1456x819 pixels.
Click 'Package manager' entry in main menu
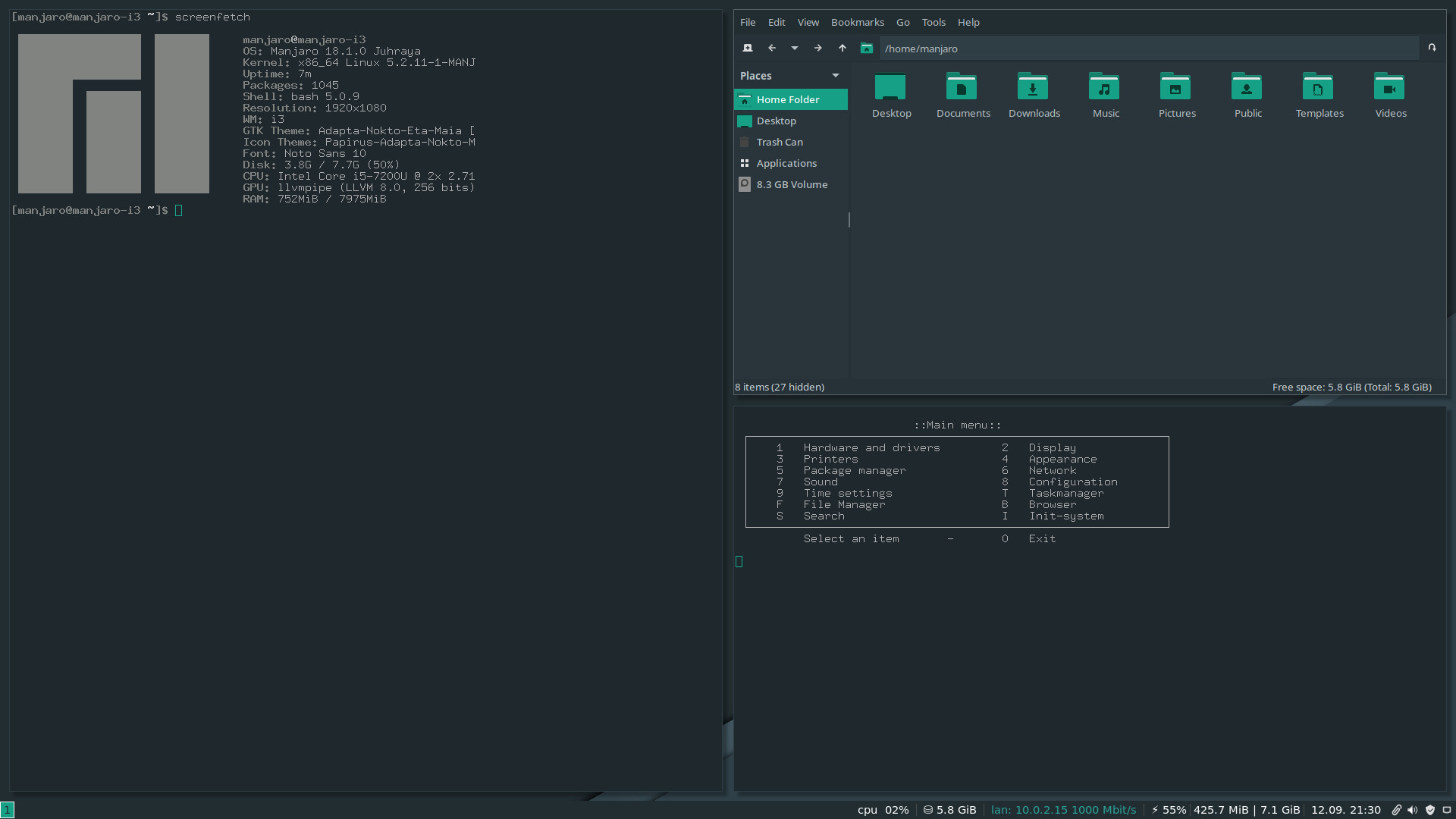pos(855,470)
